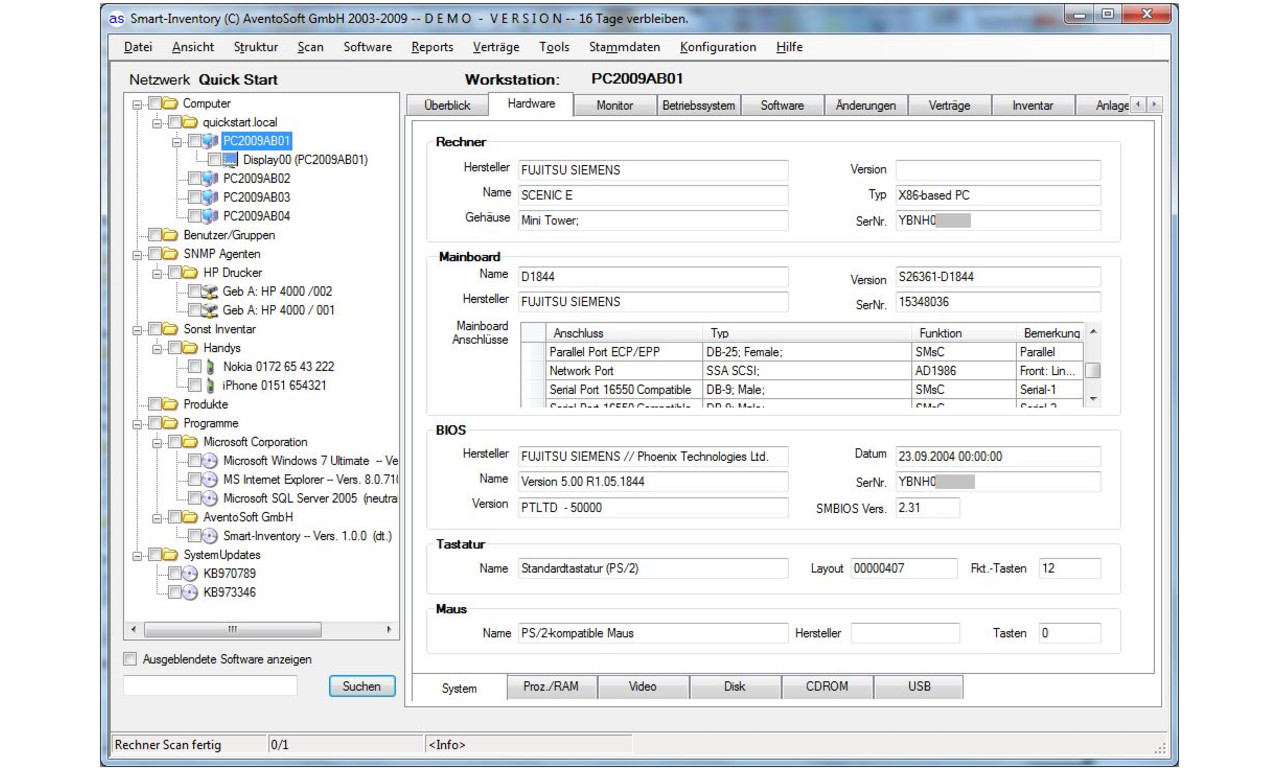Click the computer icon beside PC2009AB02

[x=210, y=179]
